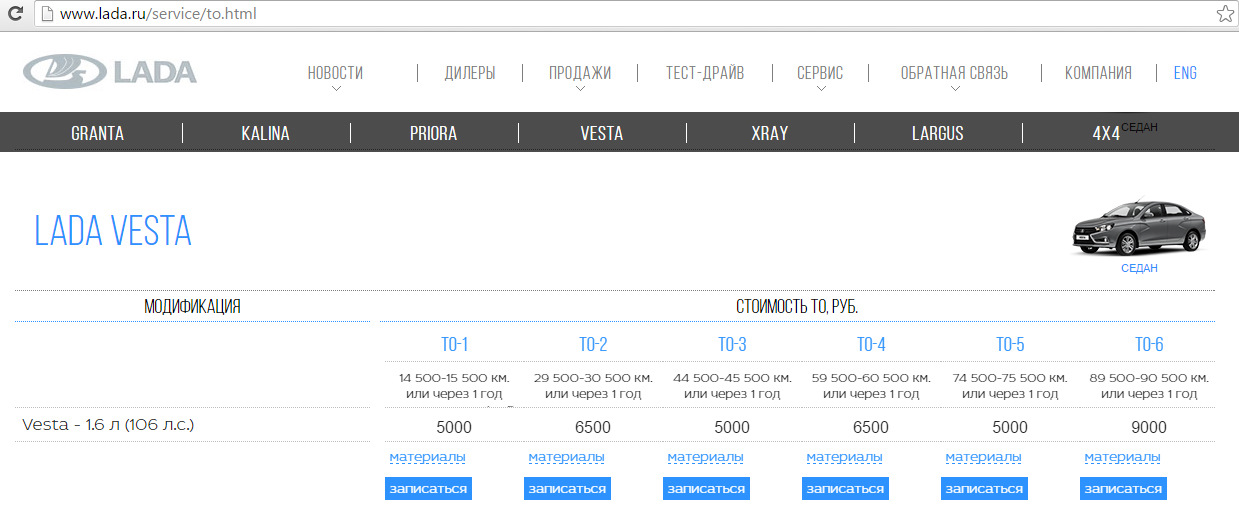Image resolution: width=1239 pixels, height=525 pixels.
Task: Click the 5000 price under ТО-3
Action: click(x=732, y=427)
